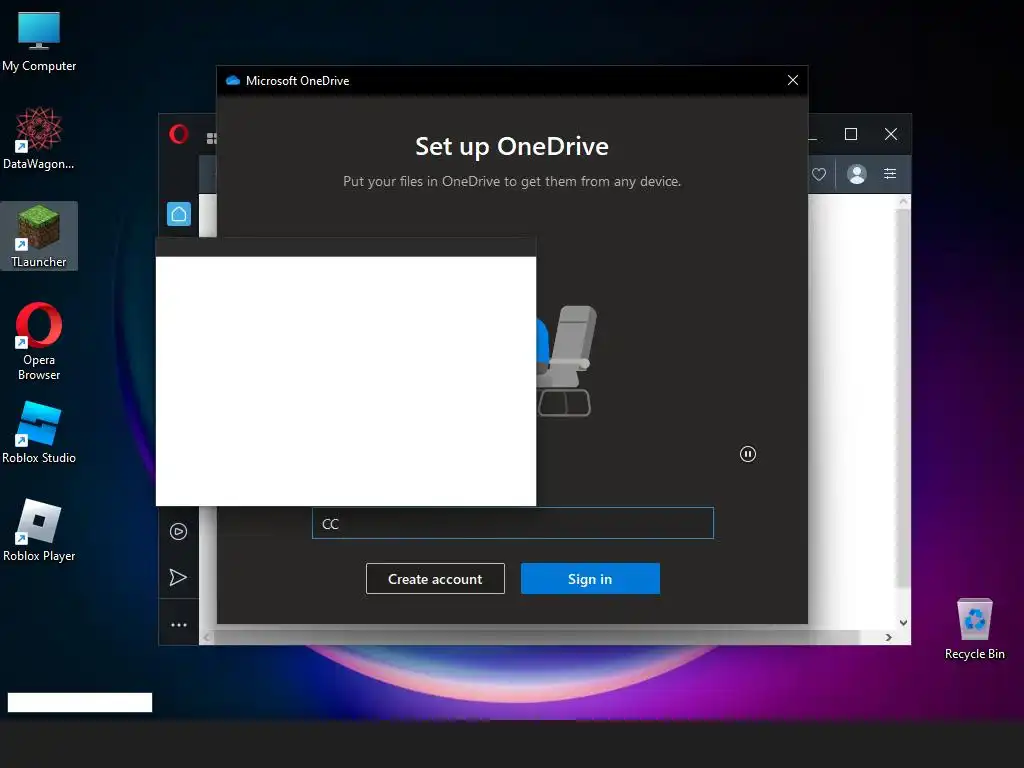Open Opera sidebar send flow icon
The height and width of the screenshot is (768, 1024).
click(178, 577)
